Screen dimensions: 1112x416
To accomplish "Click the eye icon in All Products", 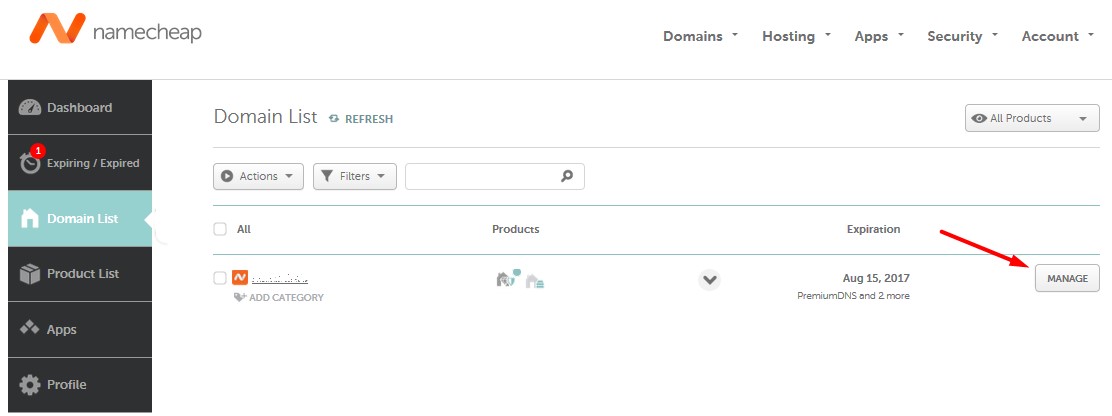I will (x=979, y=118).
